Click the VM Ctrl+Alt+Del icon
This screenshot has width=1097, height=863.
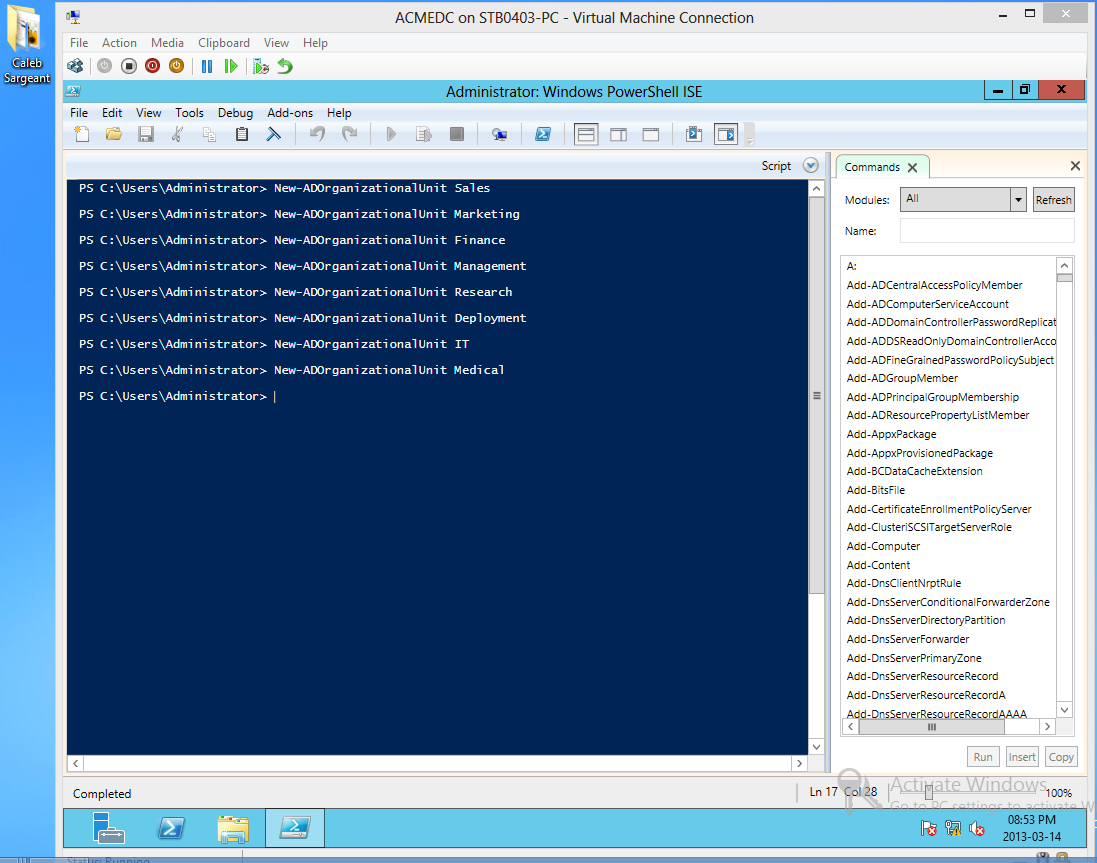[75, 66]
